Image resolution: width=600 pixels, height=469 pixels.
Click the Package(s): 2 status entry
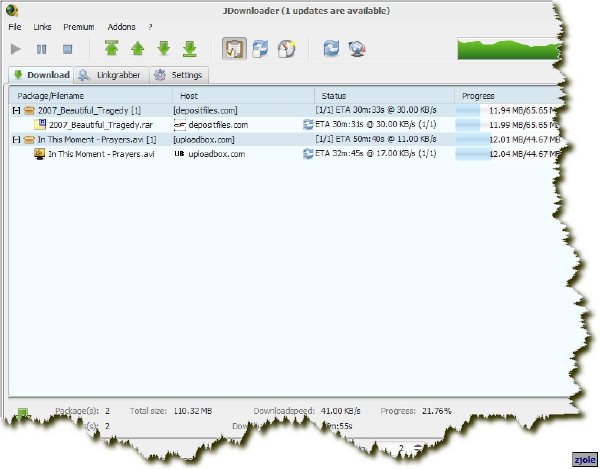[x=83, y=411]
